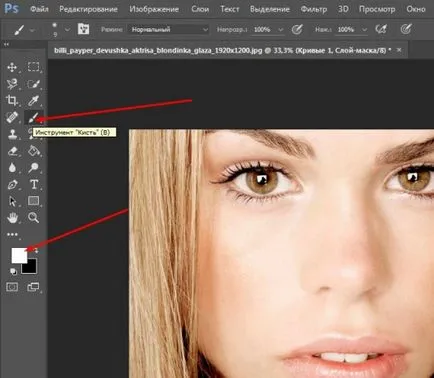Select the Hand tool
The height and width of the screenshot is (378, 434).
12,218
